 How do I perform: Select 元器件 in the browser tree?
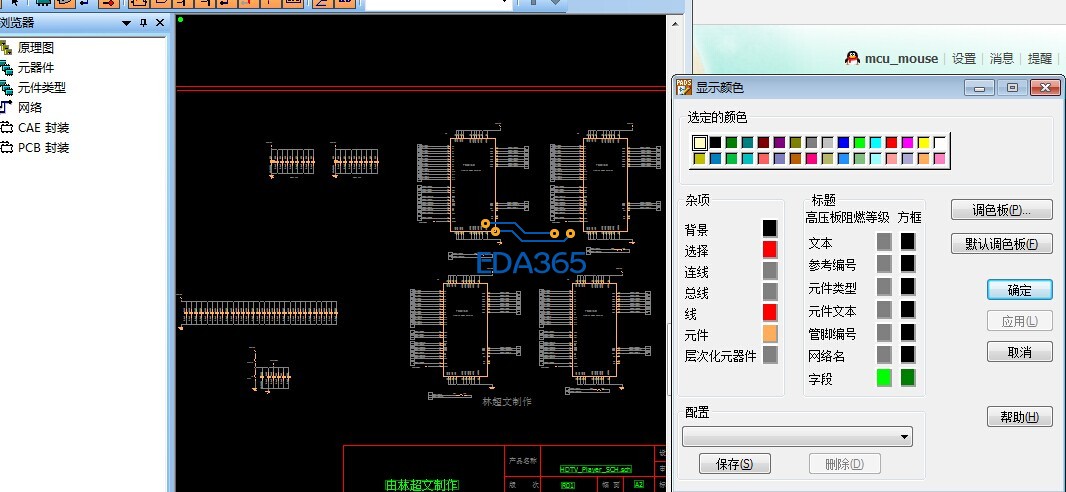point(35,67)
